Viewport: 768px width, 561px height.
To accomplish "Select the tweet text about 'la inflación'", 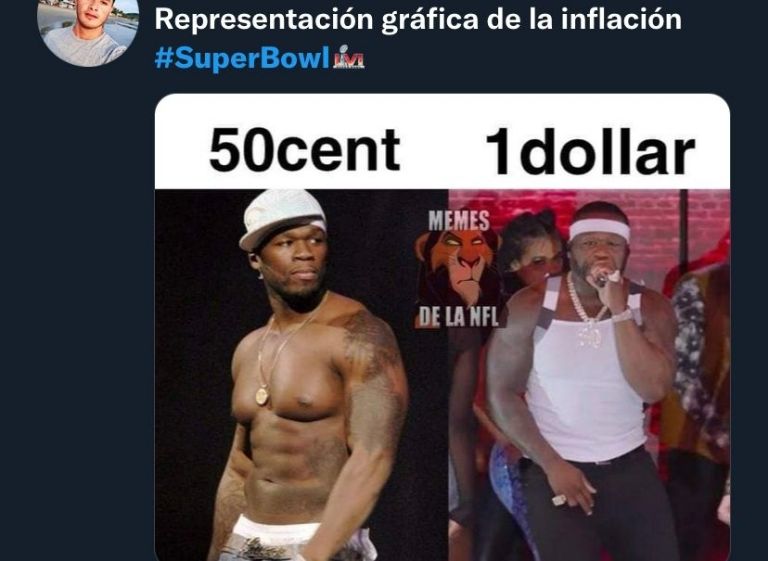I will (418, 19).
